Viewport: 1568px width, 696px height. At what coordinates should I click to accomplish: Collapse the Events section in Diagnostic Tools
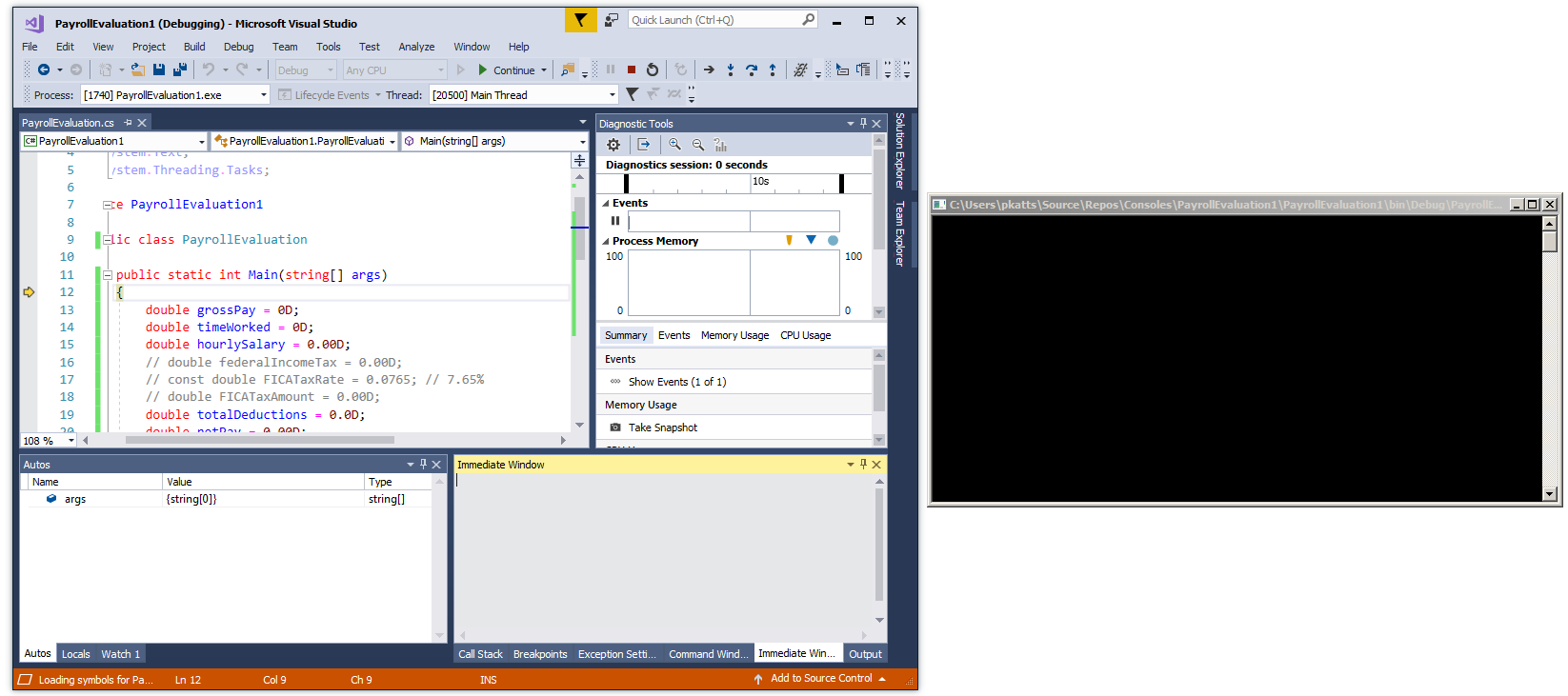(x=606, y=203)
